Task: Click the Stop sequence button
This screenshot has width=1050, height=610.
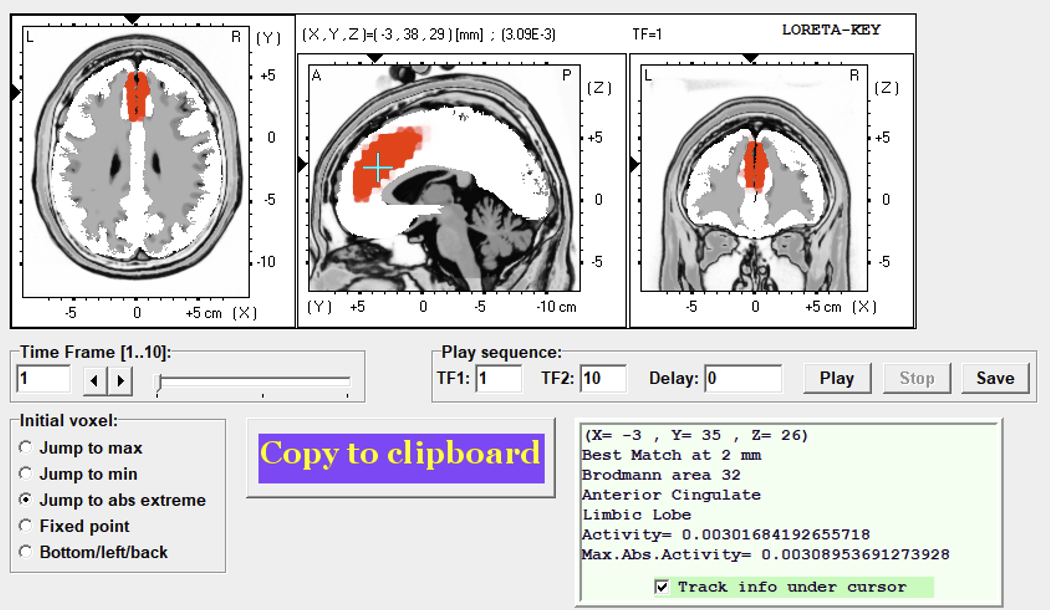Action: pyautogui.click(x=917, y=378)
